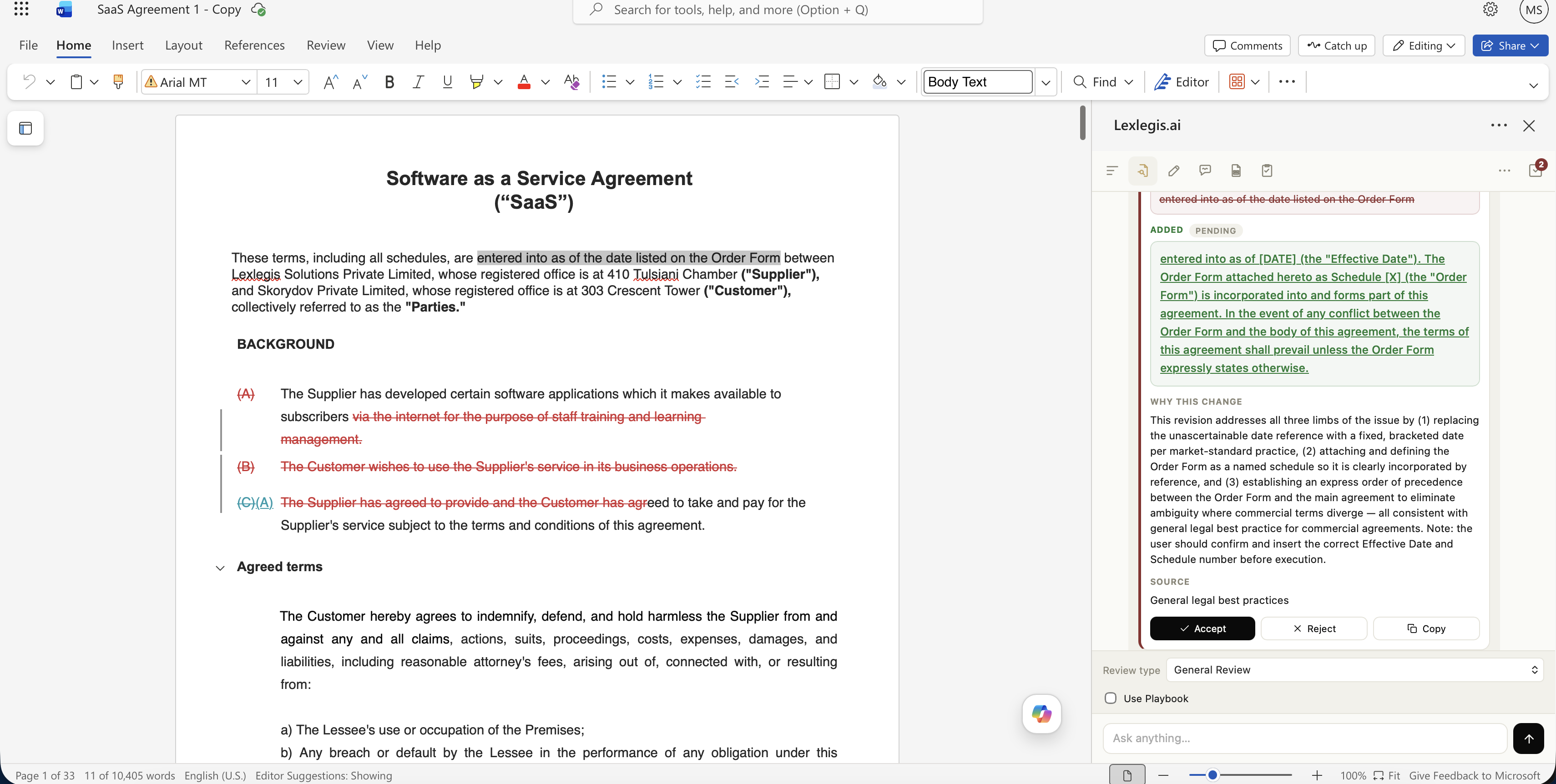Screen dimensions: 1556x784
Task: Open the Review type dropdown
Action: pos(1354,670)
